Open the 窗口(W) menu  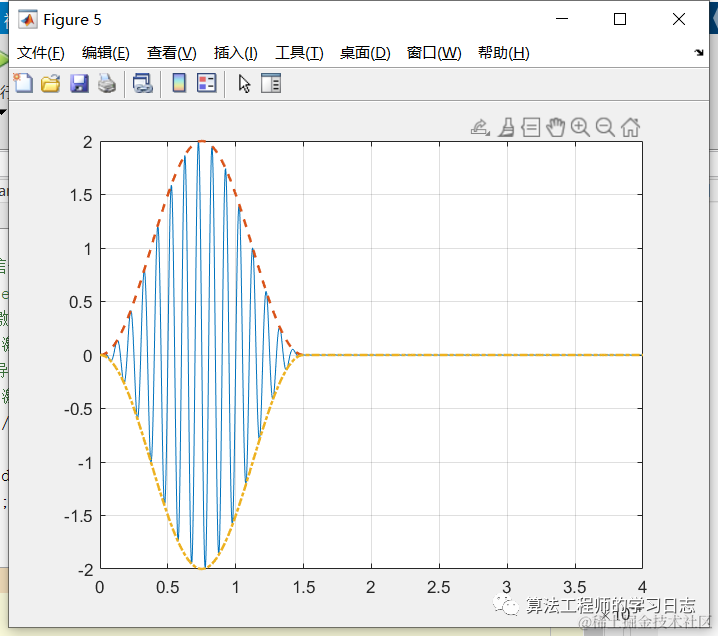point(434,53)
